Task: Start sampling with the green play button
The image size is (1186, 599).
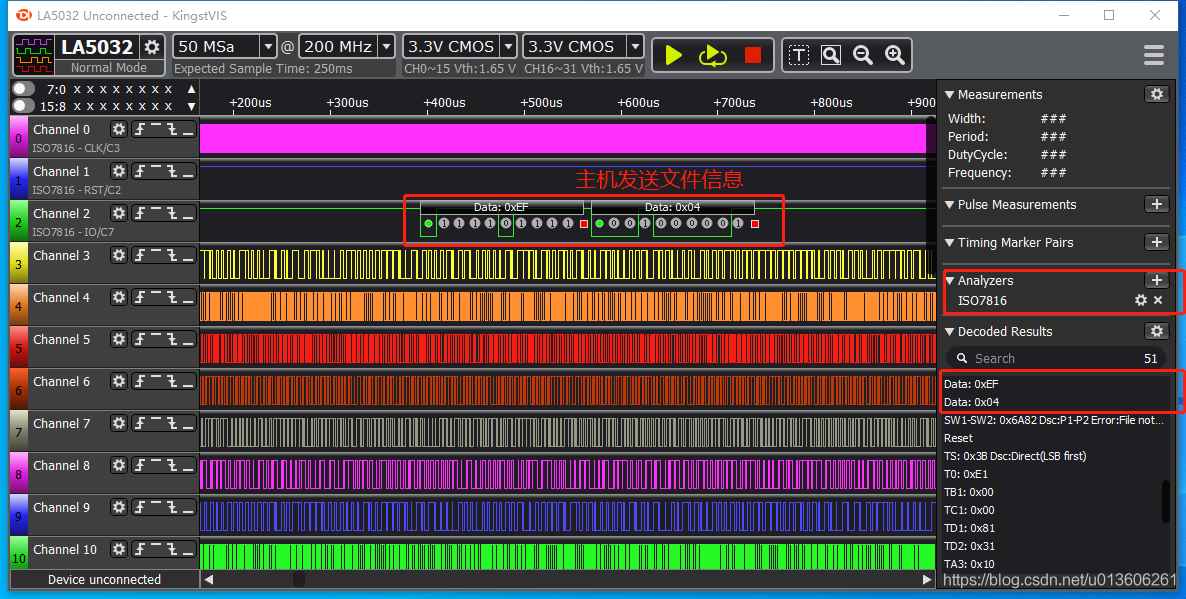Action: 673,55
